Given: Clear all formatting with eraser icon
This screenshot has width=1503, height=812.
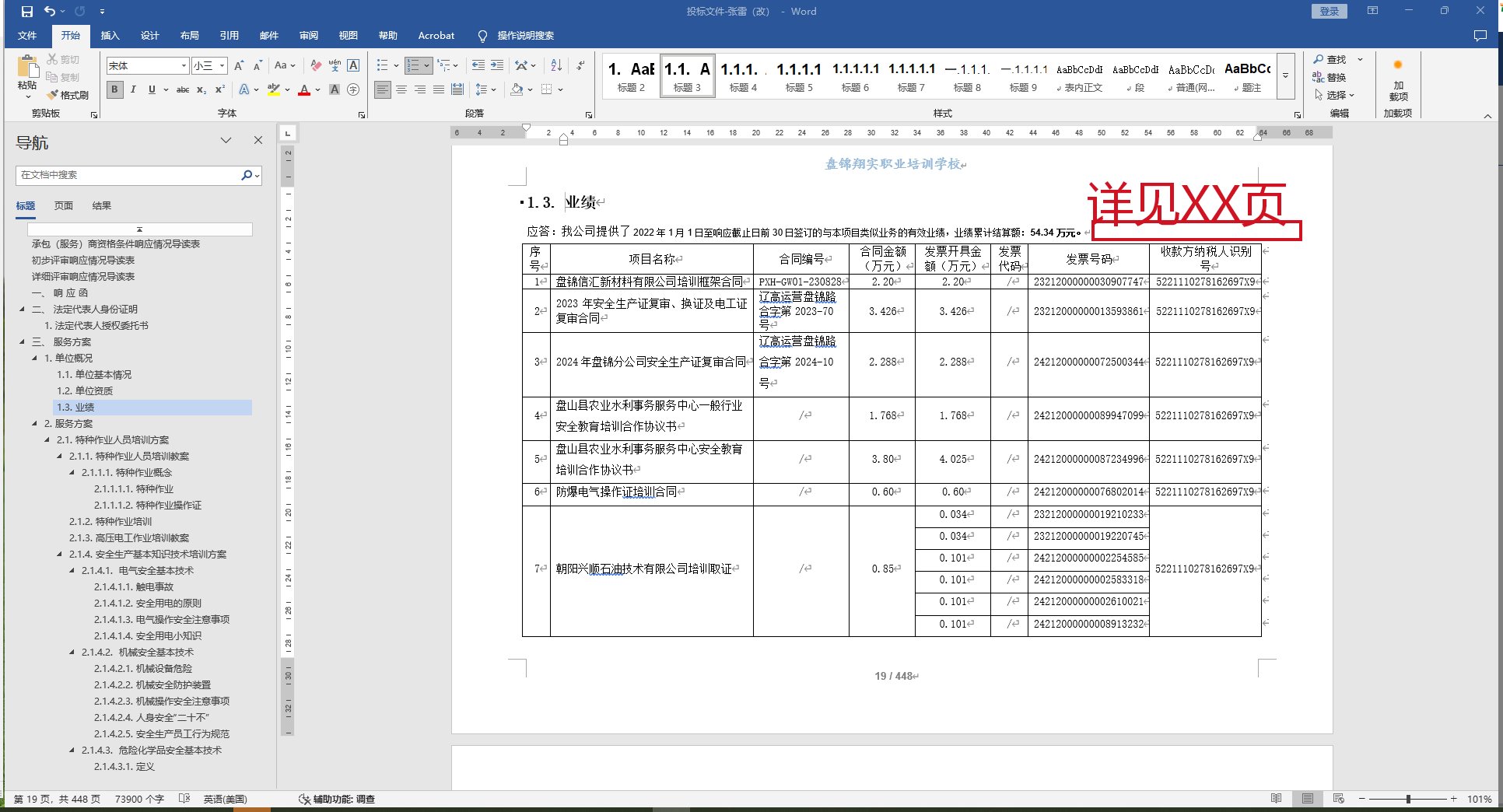Looking at the screenshot, I should [x=316, y=65].
